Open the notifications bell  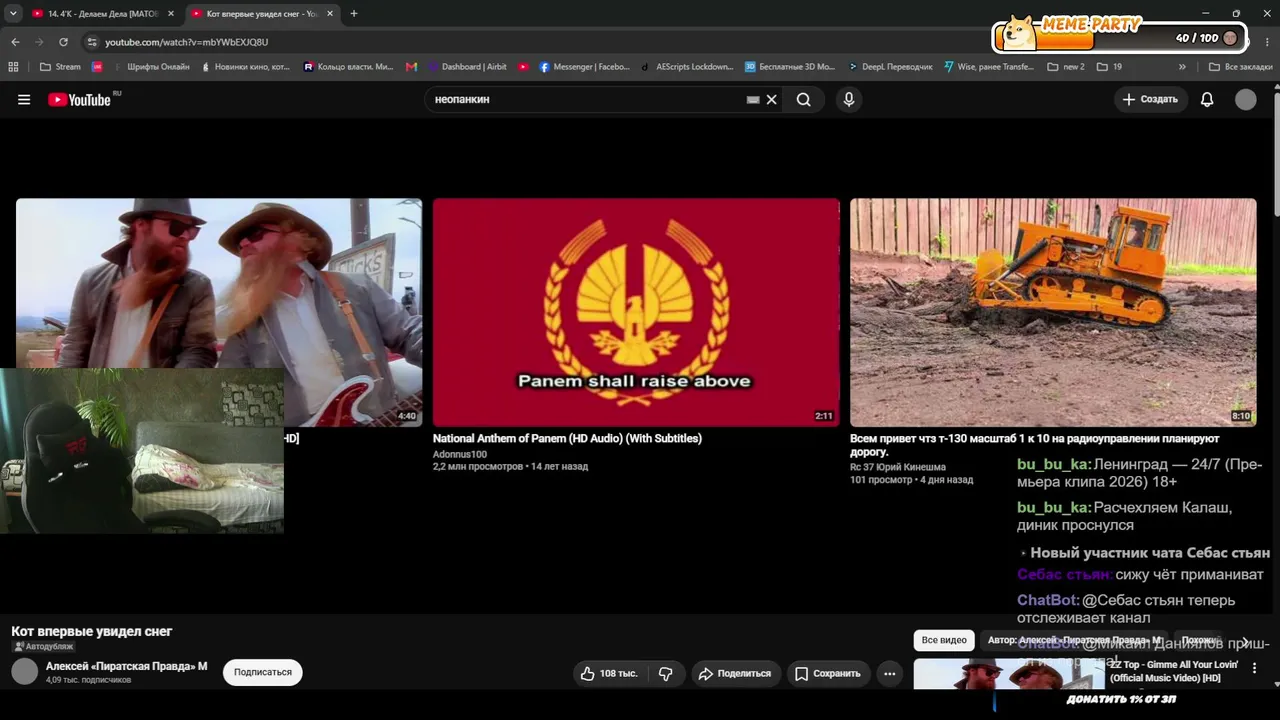(1207, 100)
